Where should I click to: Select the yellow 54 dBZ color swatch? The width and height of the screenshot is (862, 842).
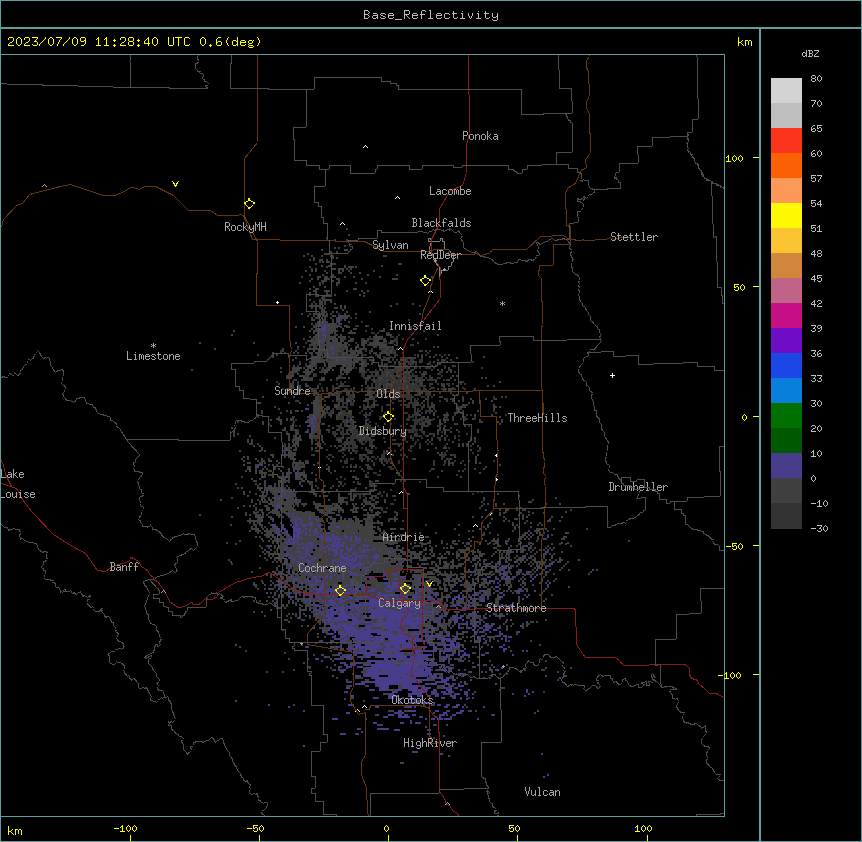pyautogui.click(x=786, y=215)
